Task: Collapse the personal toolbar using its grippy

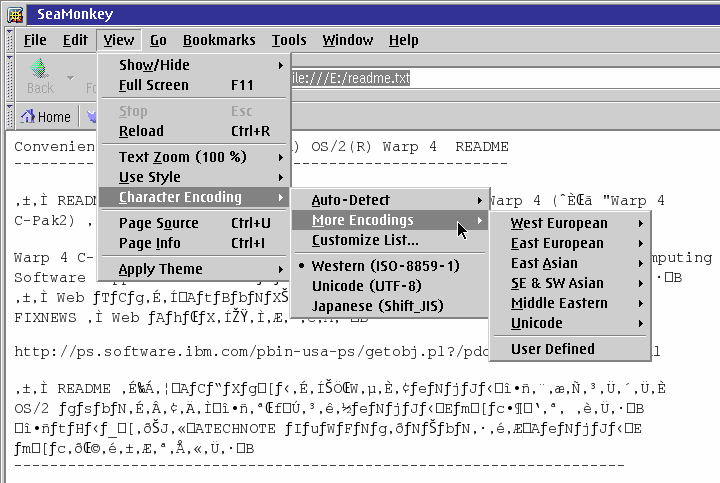Action: (10, 116)
